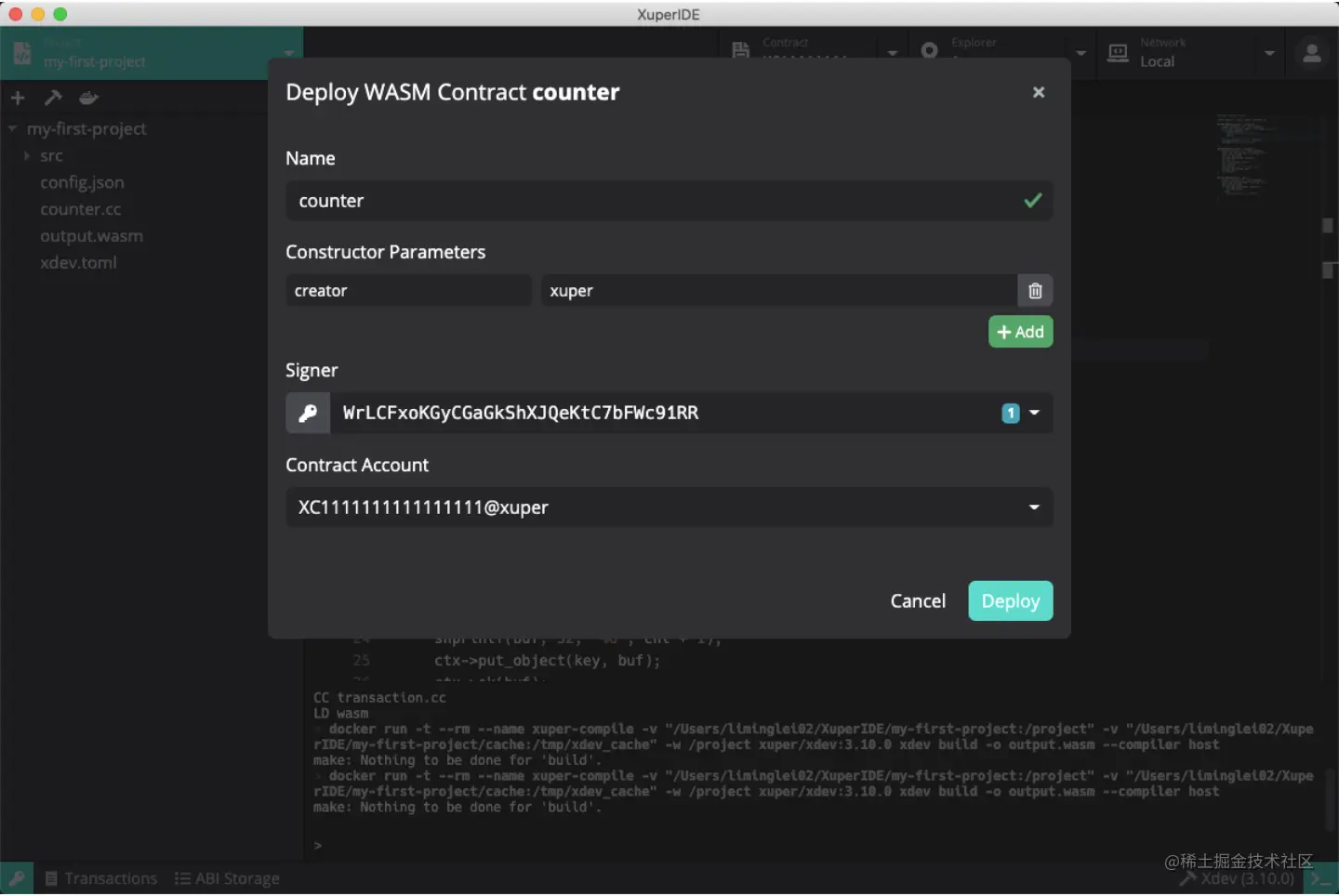This screenshot has height=896, width=1339.
Task: Click the key icon beside Signer
Action: click(x=308, y=414)
